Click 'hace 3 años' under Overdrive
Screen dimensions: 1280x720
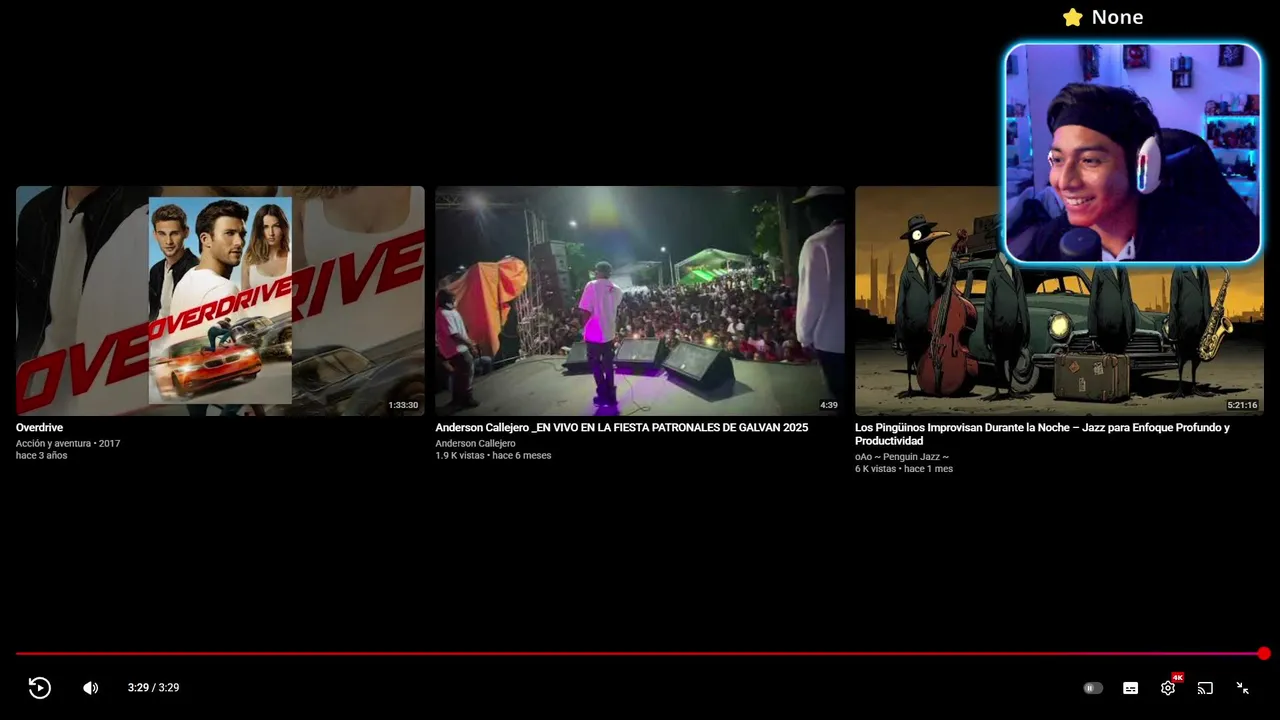pyautogui.click(x=41, y=455)
